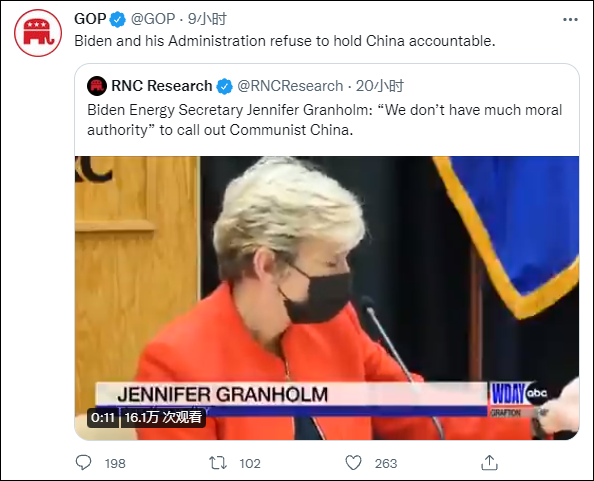View the 198 replies count
This screenshot has width=594, height=481.
tap(115, 464)
